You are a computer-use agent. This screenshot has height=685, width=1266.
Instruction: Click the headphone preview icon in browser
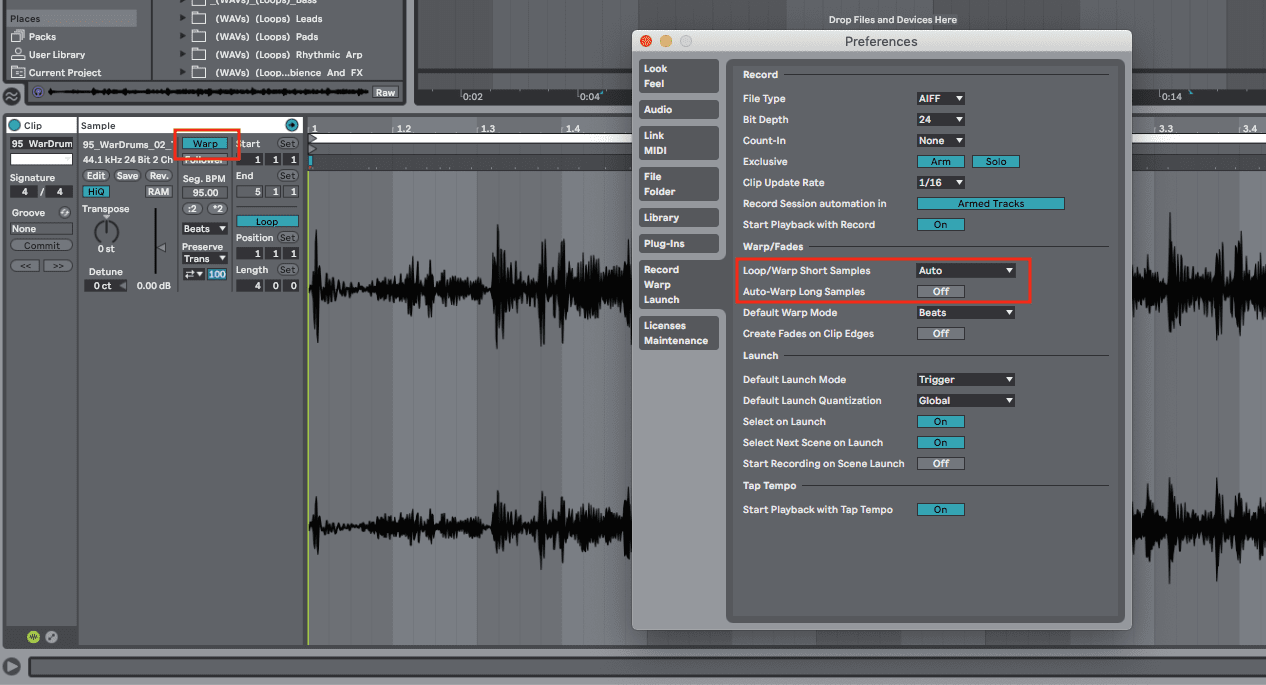tap(38, 92)
